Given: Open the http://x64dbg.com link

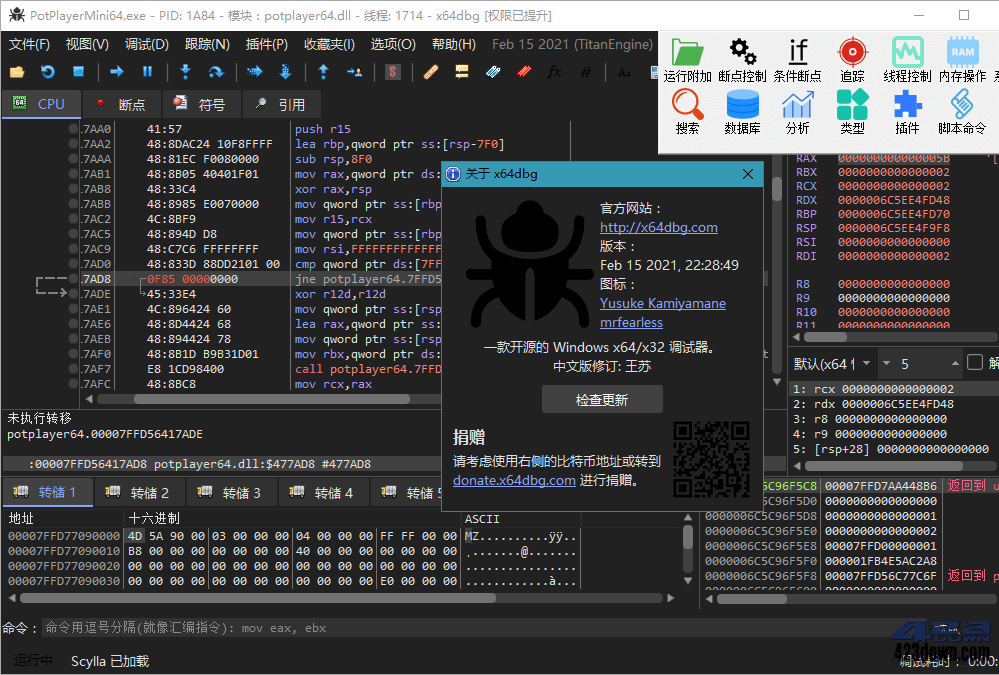Looking at the screenshot, I should [x=658, y=227].
